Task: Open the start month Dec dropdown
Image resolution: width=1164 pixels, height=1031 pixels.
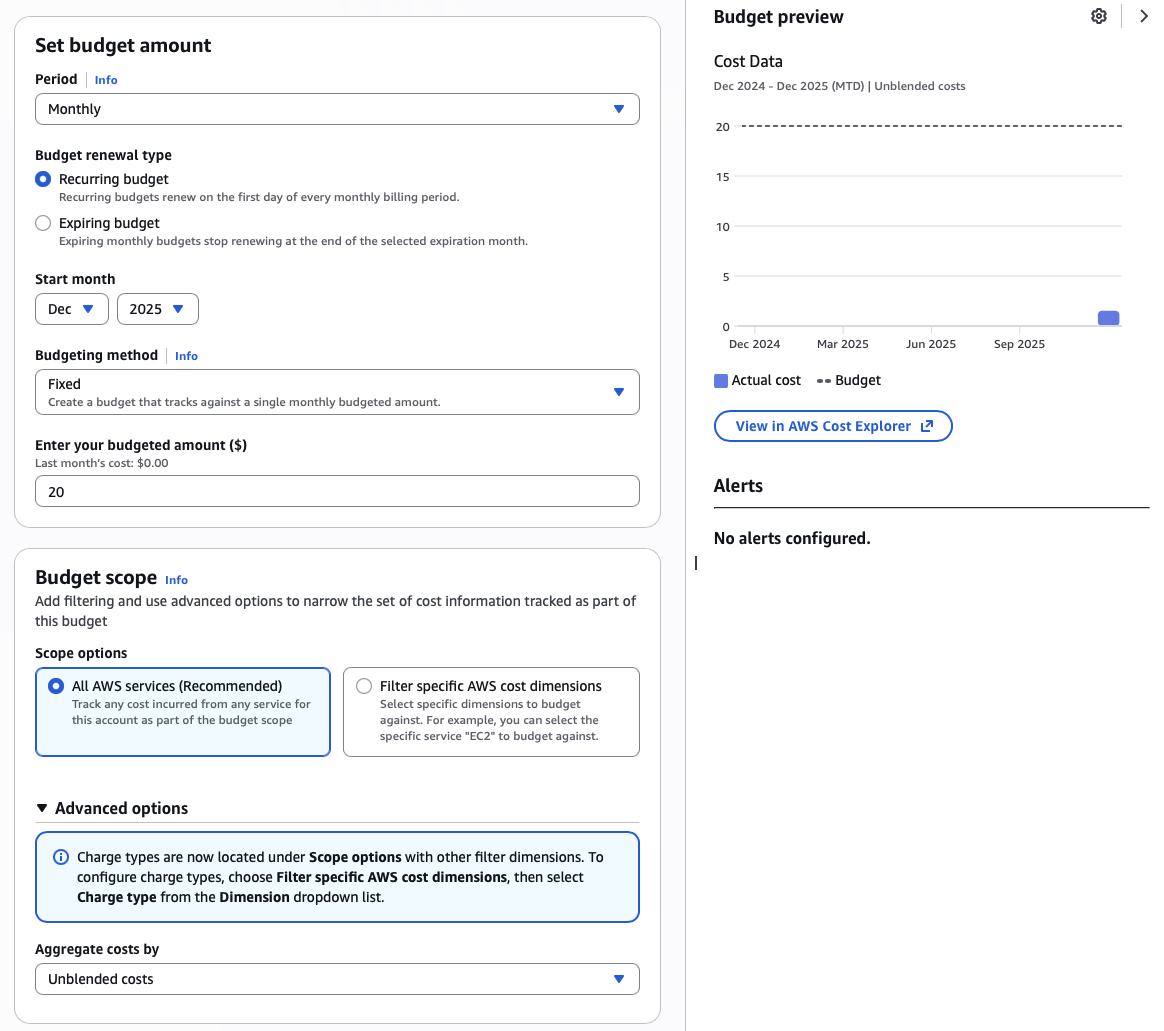Action: coord(72,309)
